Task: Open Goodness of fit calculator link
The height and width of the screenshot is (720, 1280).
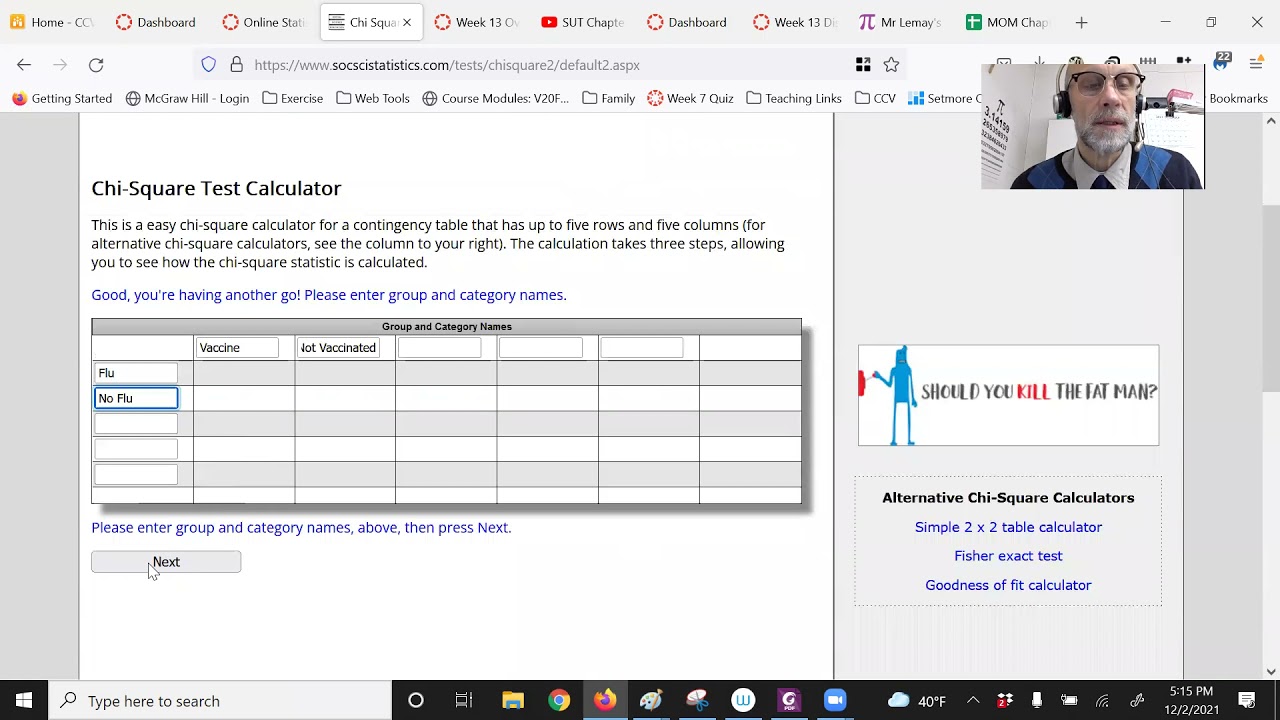Action: (1008, 585)
